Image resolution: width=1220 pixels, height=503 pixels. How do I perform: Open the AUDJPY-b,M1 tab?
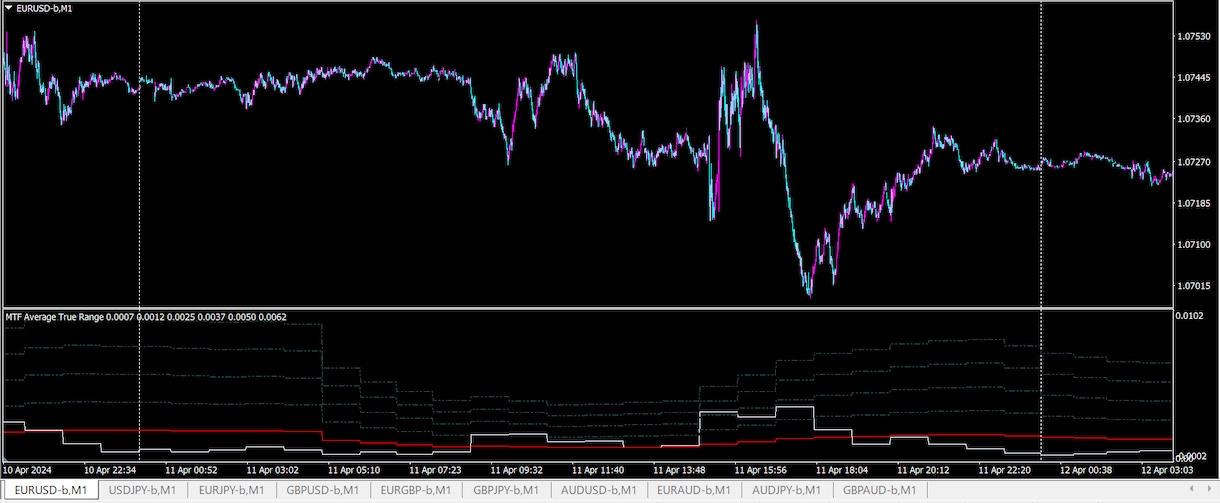(x=786, y=490)
